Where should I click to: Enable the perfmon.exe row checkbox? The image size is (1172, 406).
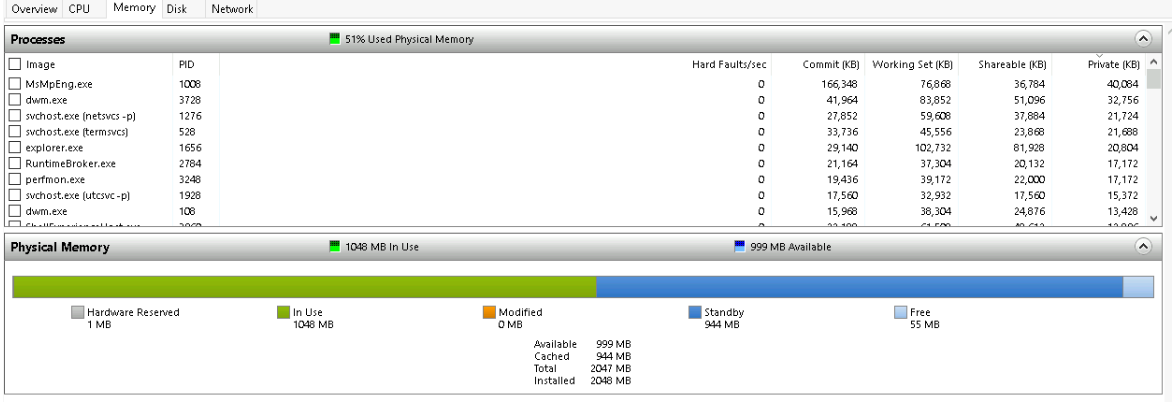15,179
